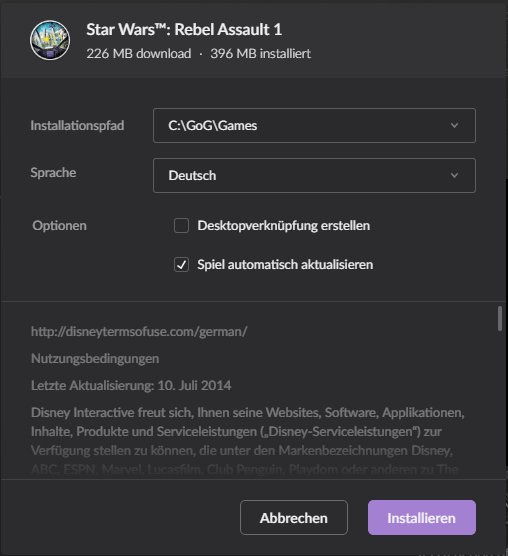Click the Installationspfad label

tap(77, 126)
